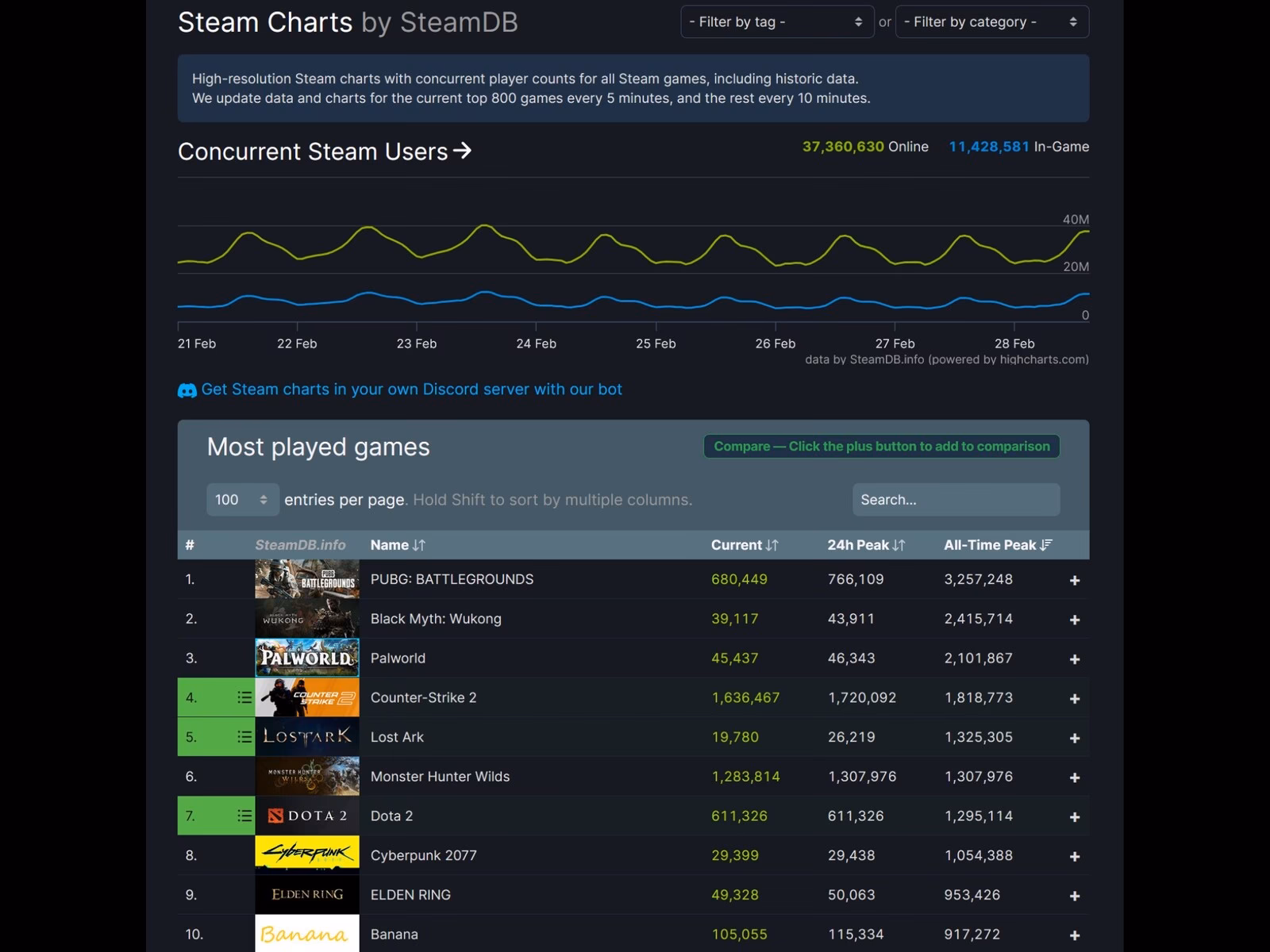Click the list icon in Counter-Strike 2 row
The image size is (1270, 952).
pyautogui.click(x=244, y=697)
